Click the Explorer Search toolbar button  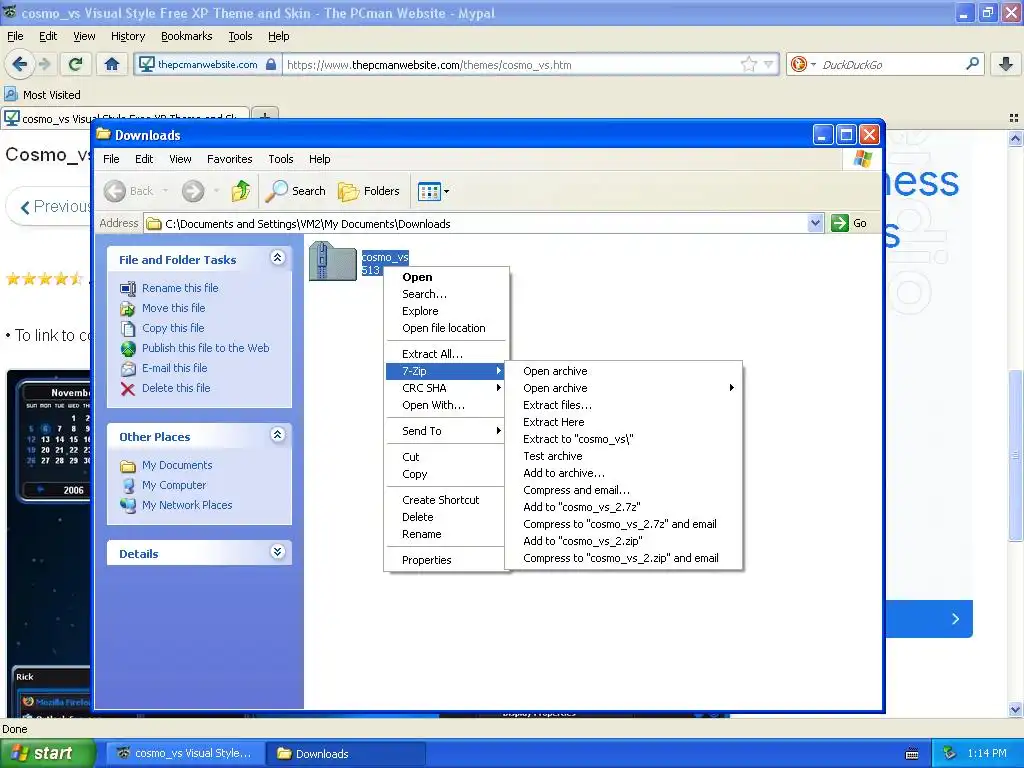295,191
